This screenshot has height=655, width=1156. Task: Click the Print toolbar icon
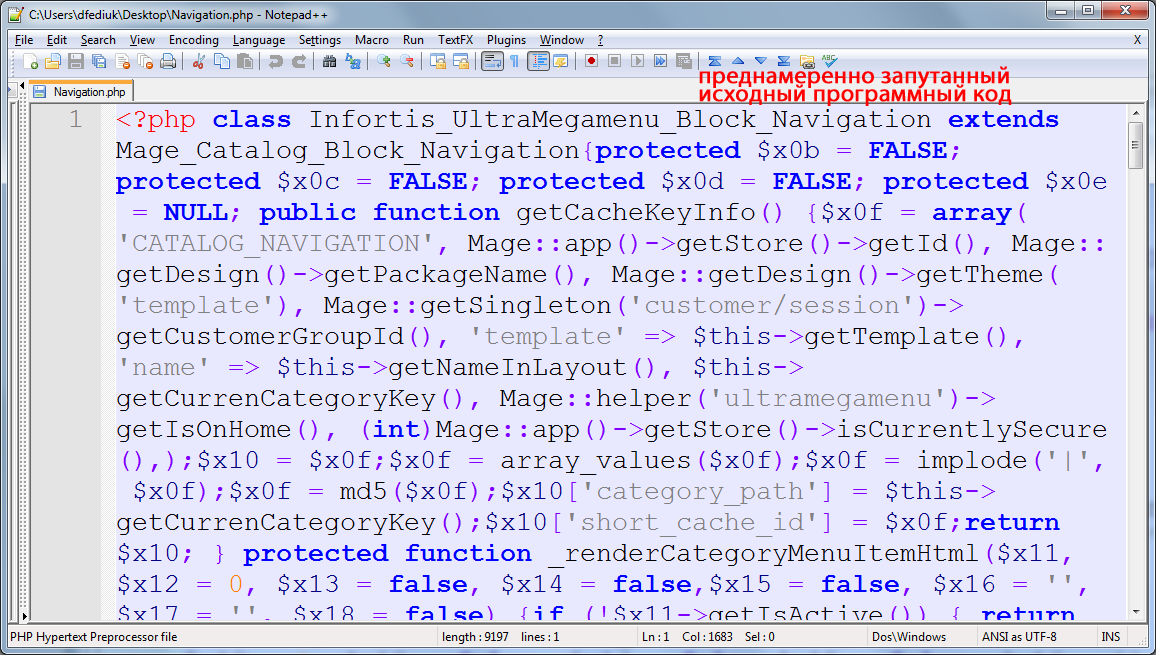(168, 61)
